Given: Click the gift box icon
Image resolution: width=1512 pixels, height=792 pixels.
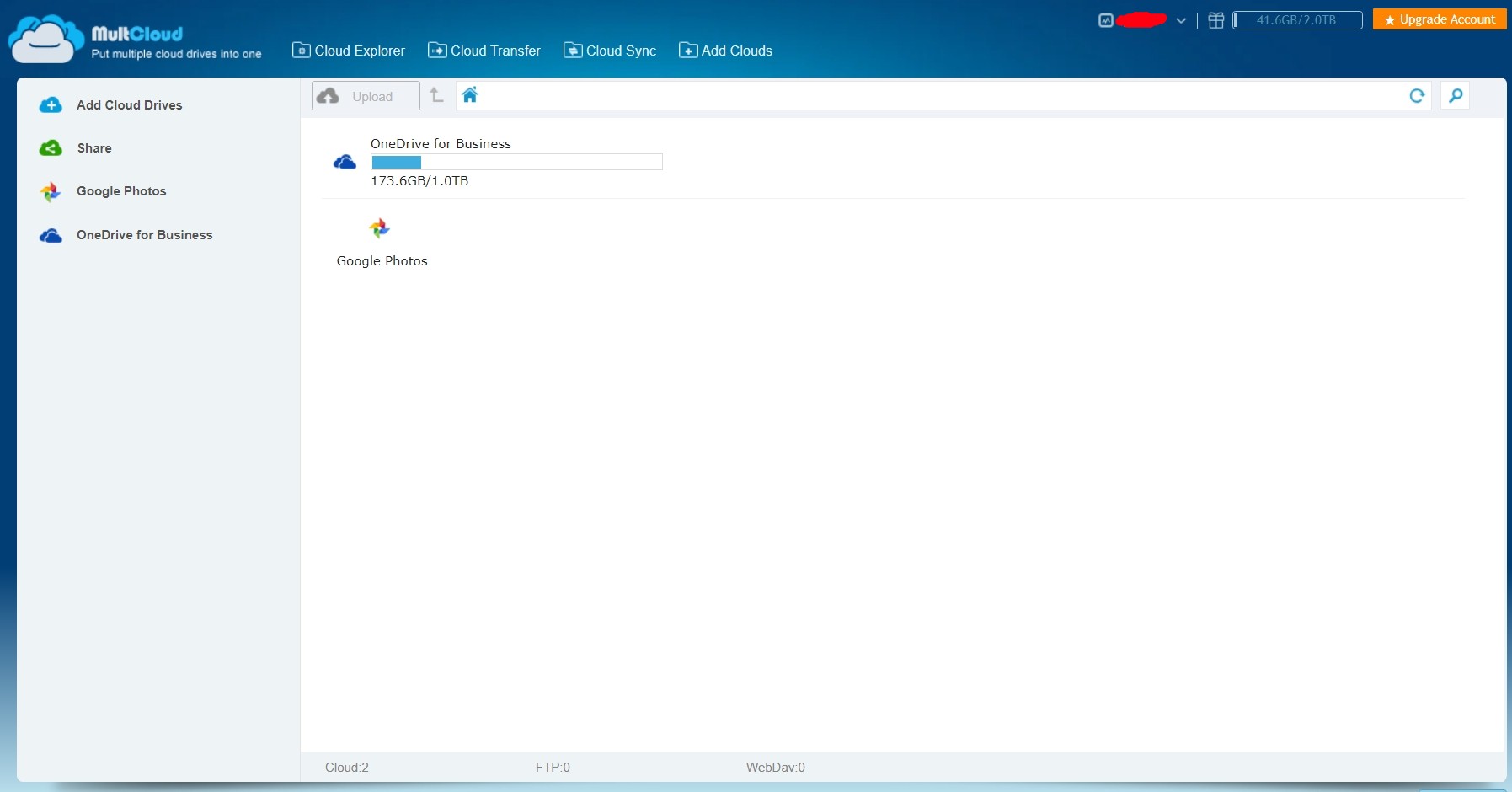Looking at the screenshot, I should [x=1216, y=20].
